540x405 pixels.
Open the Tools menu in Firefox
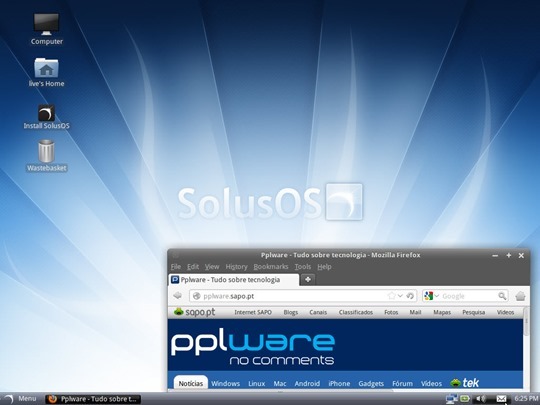click(x=303, y=267)
